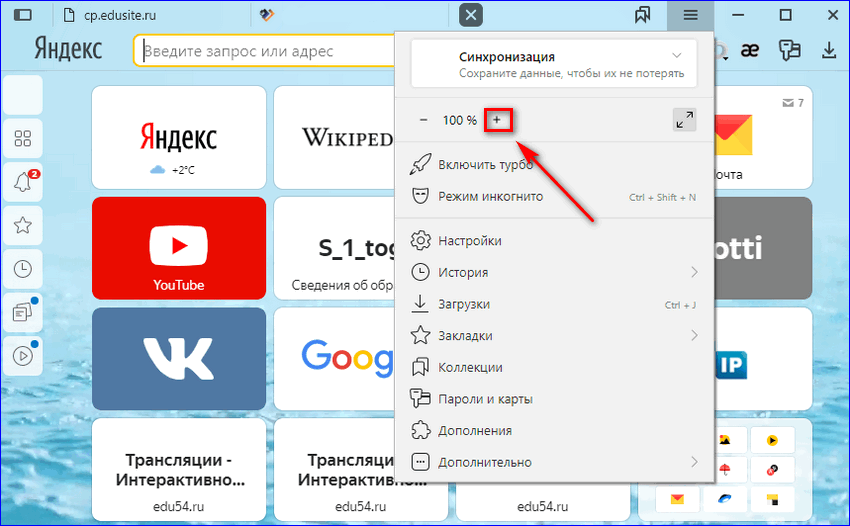This screenshot has width=850, height=526.
Task: Click the æ extension icon
Action: (x=750, y=50)
